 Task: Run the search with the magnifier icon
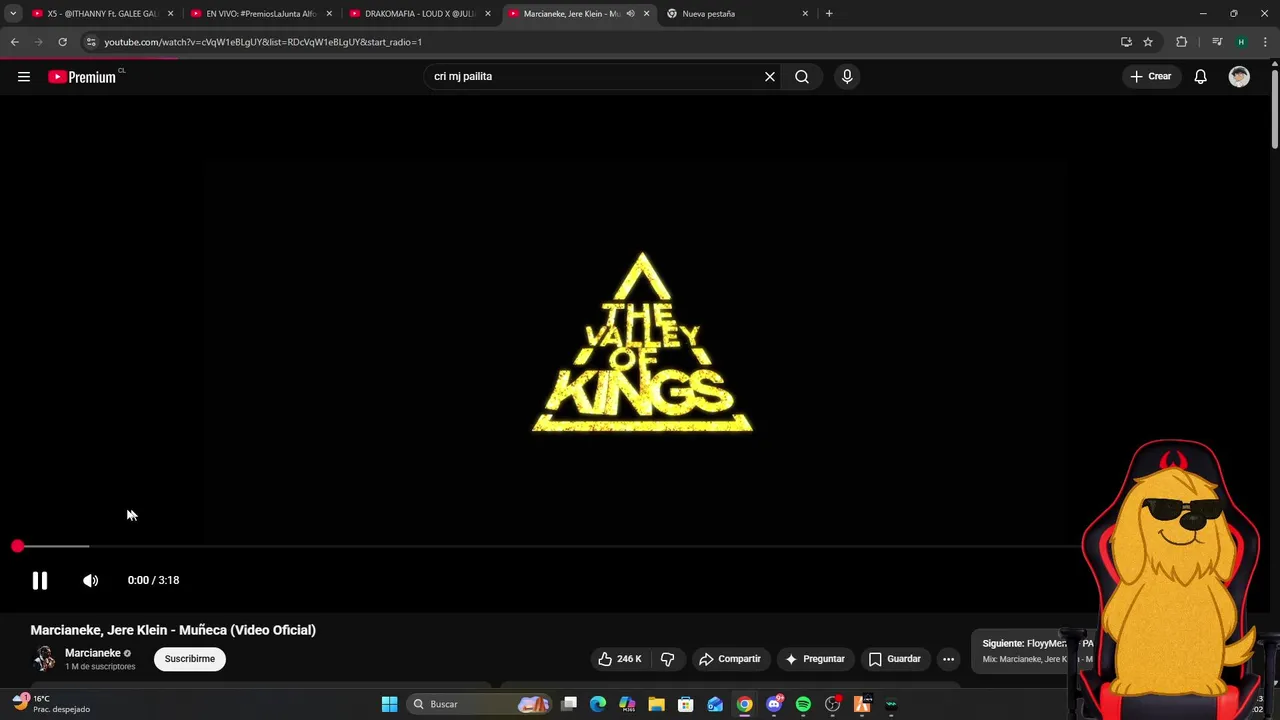tap(802, 77)
